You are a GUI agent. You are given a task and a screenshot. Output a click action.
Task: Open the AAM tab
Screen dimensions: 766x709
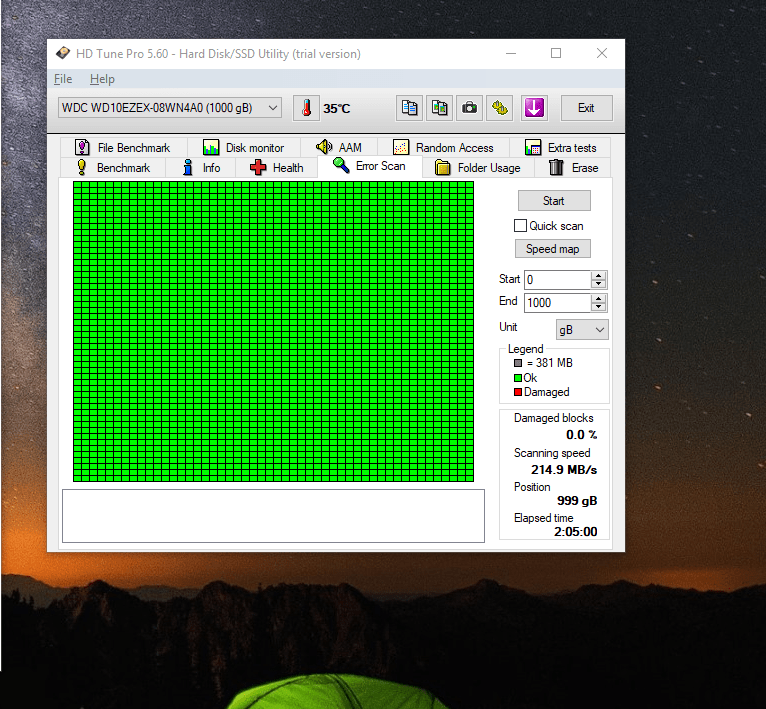pos(339,148)
